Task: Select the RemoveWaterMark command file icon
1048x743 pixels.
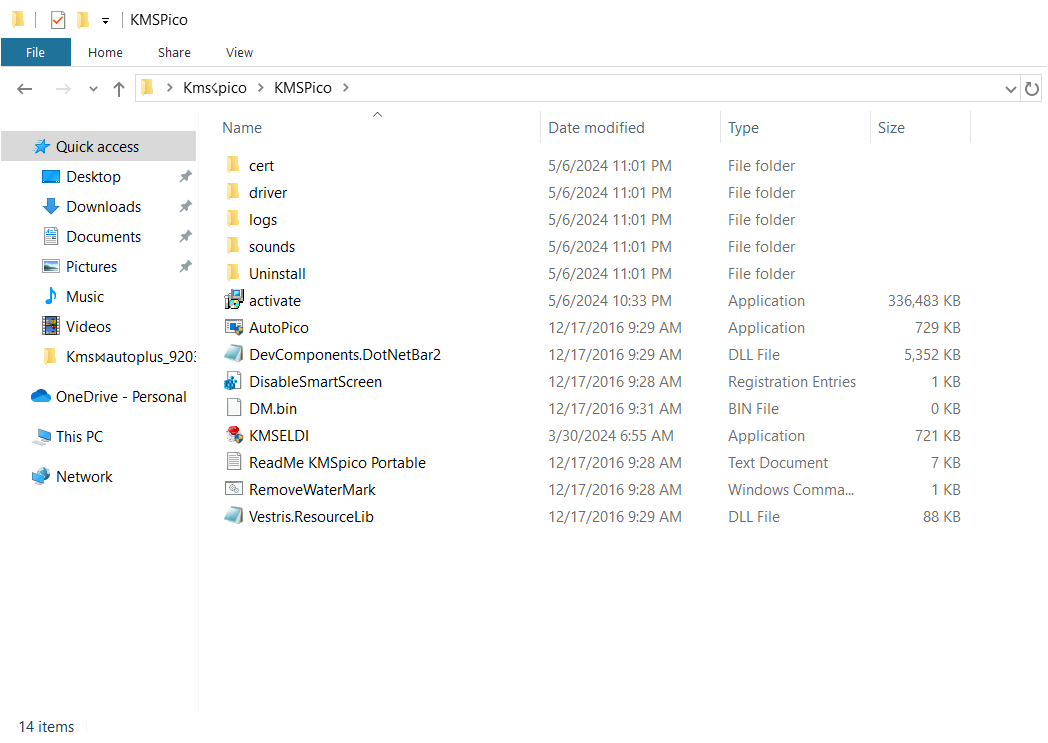Action: 234,489
